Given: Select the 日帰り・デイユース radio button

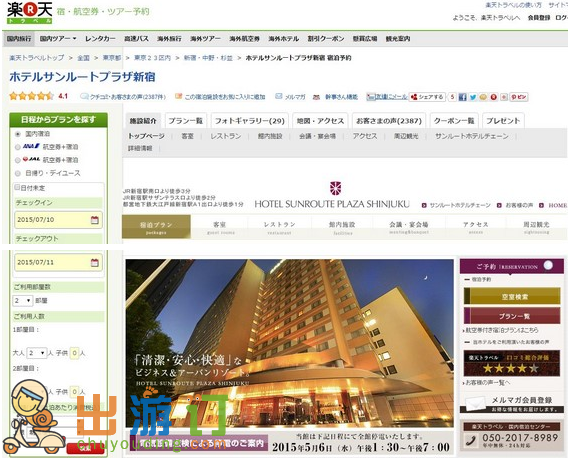Looking at the screenshot, I should [x=17, y=173].
